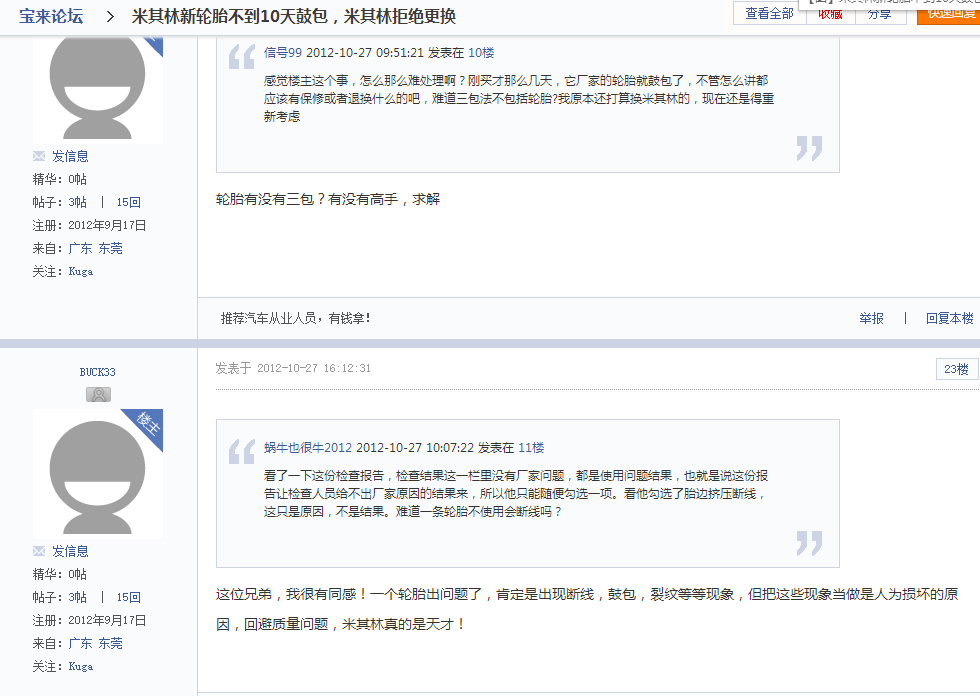The height and width of the screenshot is (696, 980).
Task: Click the thread title 米其林新轮胎不到10天鼓包
Action: point(293,16)
